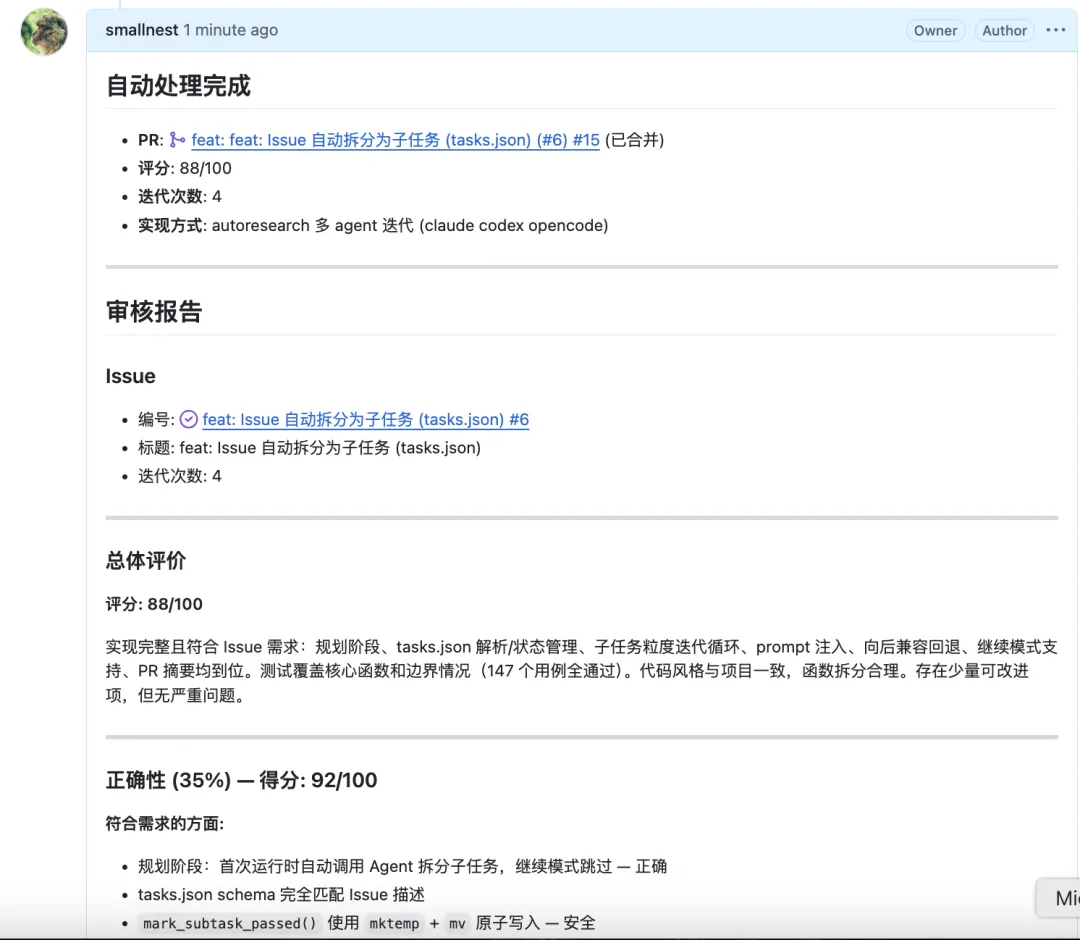This screenshot has height=940, width=1080.
Task: Click the '正确性 (35%) — 得分: 92/100' heading
Action: [x=242, y=780]
